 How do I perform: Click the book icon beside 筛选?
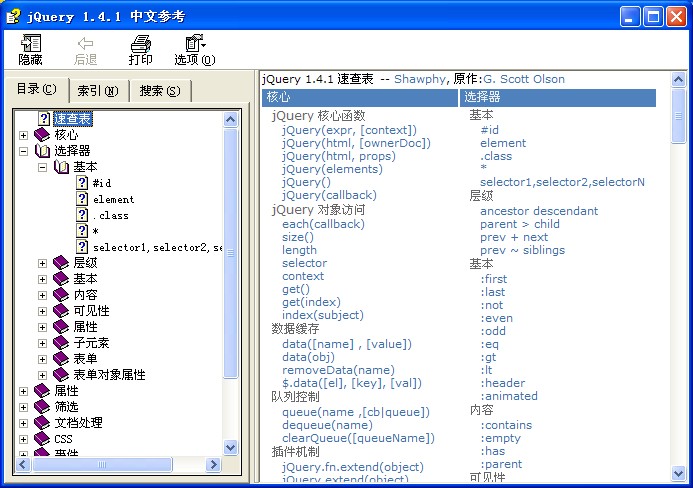click(42, 406)
